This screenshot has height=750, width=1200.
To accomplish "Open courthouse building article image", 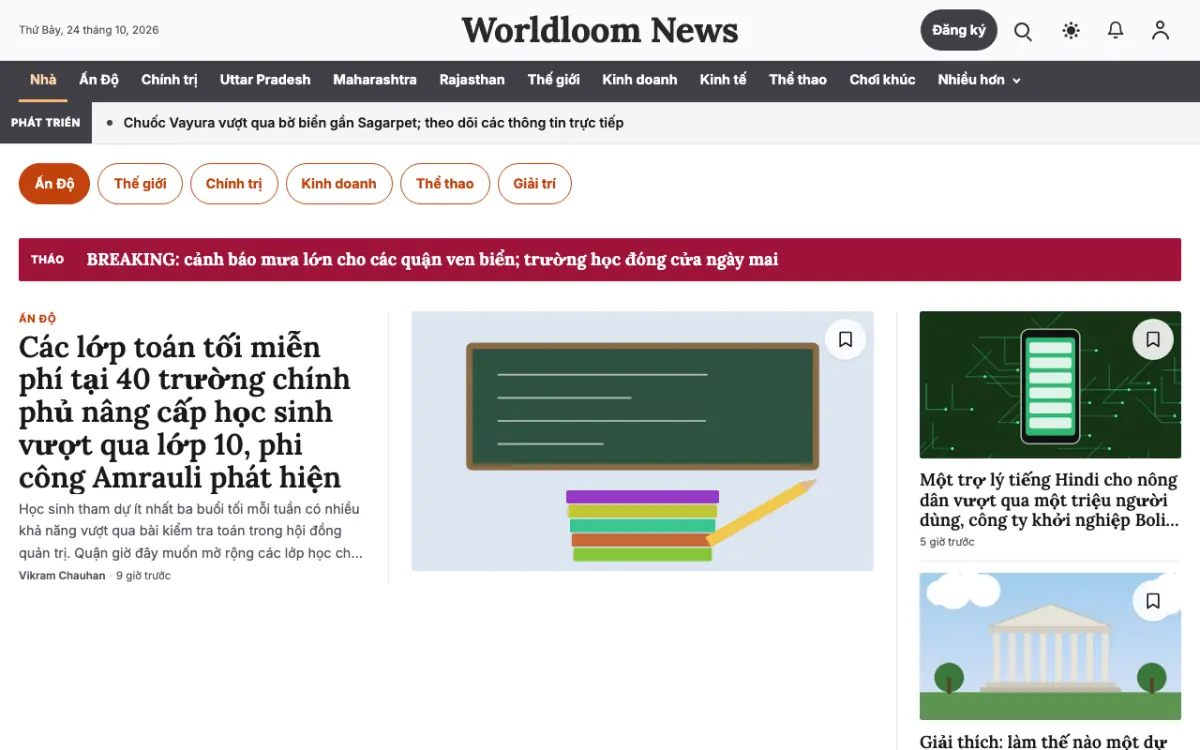I will (1050, 646).
